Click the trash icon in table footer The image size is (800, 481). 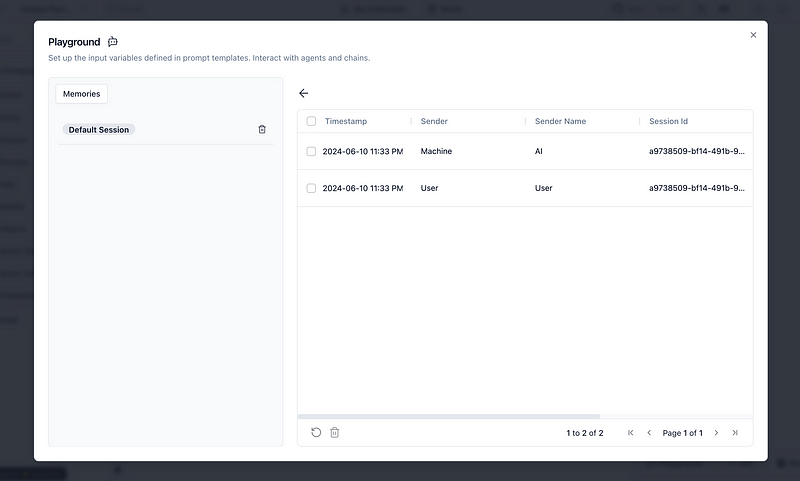pyautogui.click(x=335, y=432)
